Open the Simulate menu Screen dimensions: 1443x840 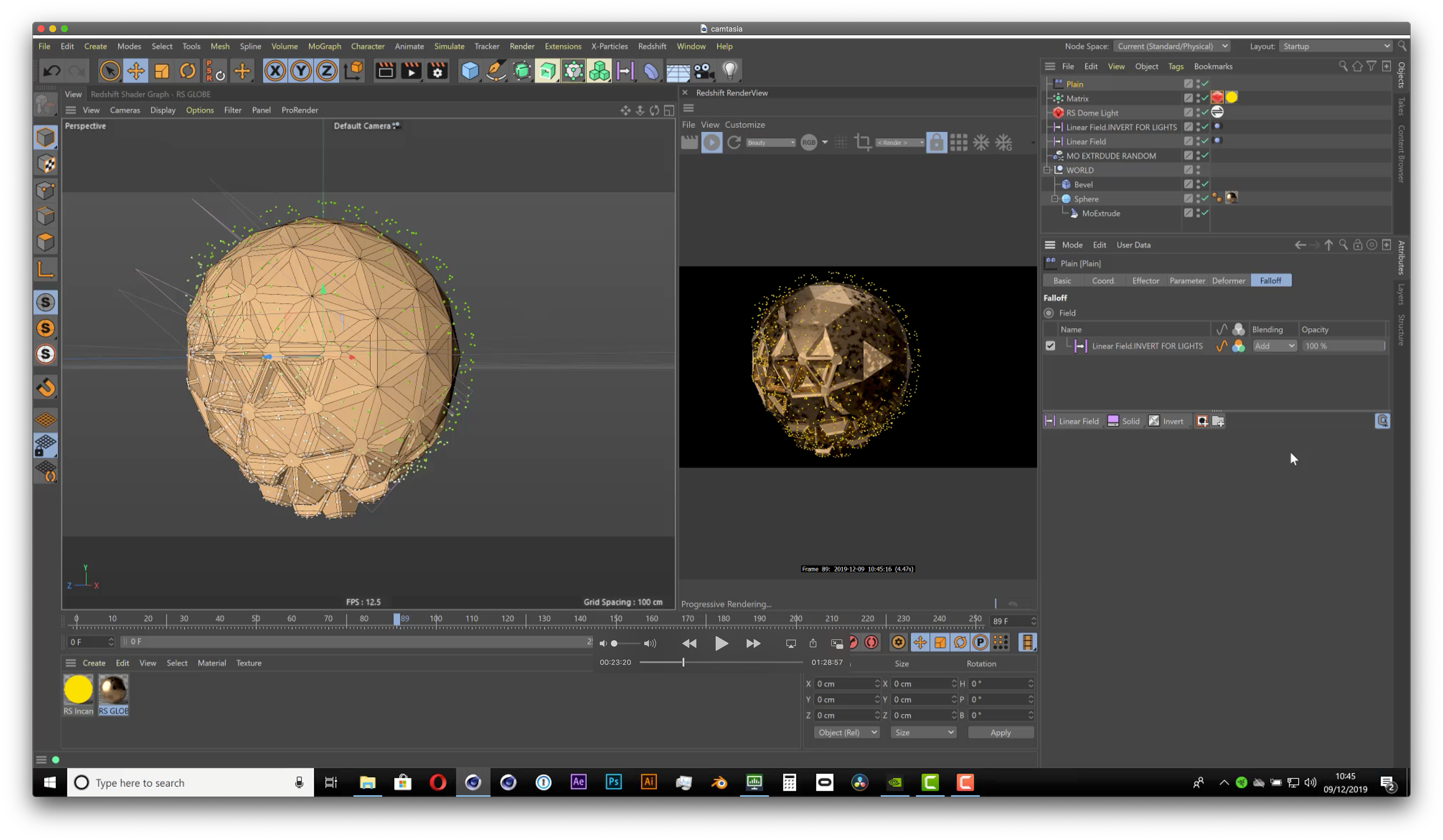tap(449, 46)
